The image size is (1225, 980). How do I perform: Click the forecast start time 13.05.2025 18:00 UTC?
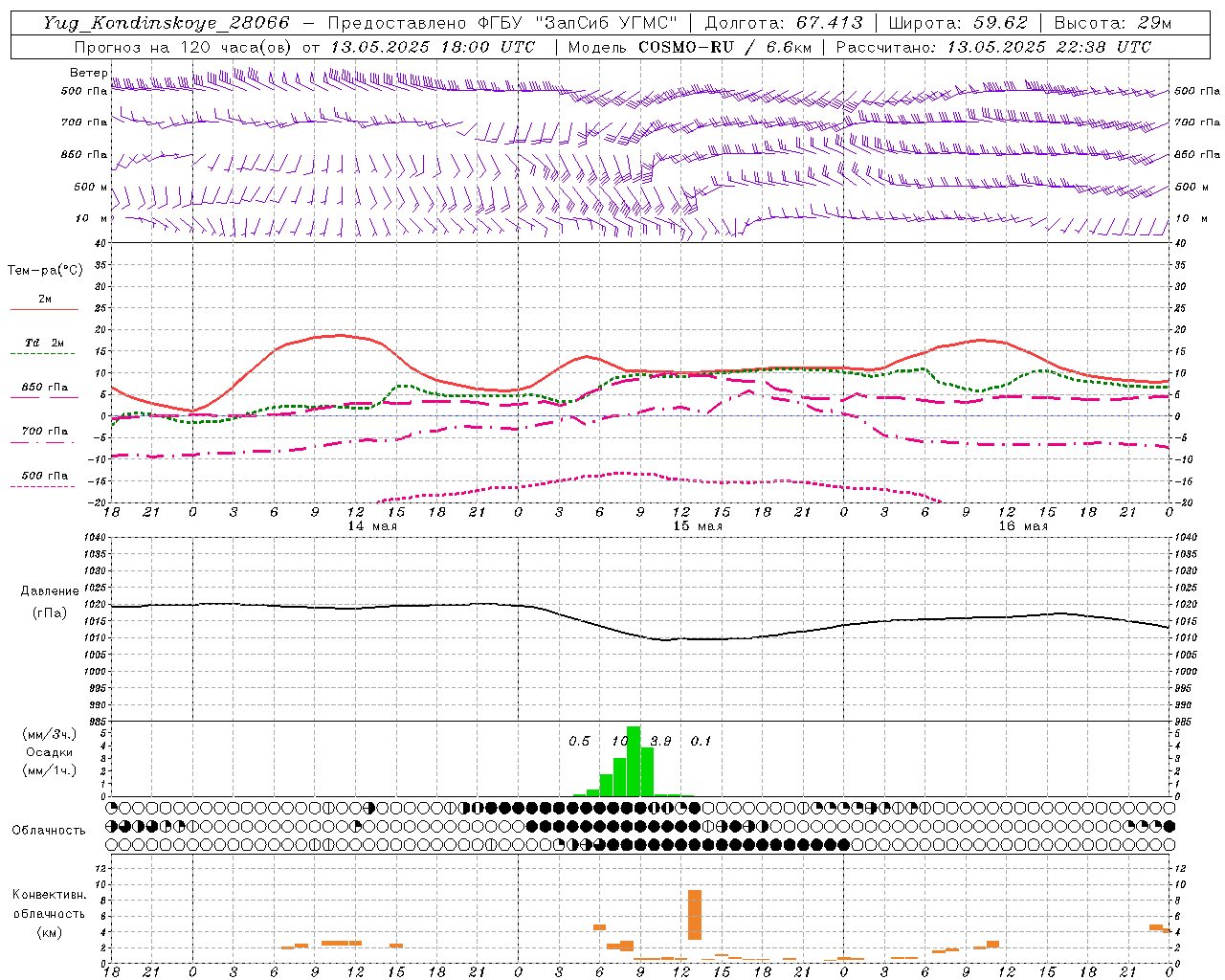[433, 47]
